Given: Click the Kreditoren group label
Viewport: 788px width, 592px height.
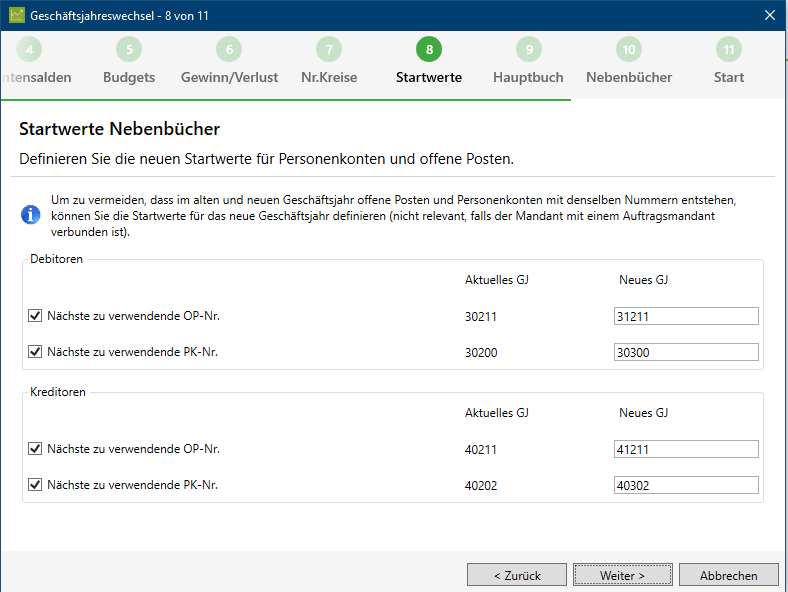Looking at the screenshot, I should point(58,392).
